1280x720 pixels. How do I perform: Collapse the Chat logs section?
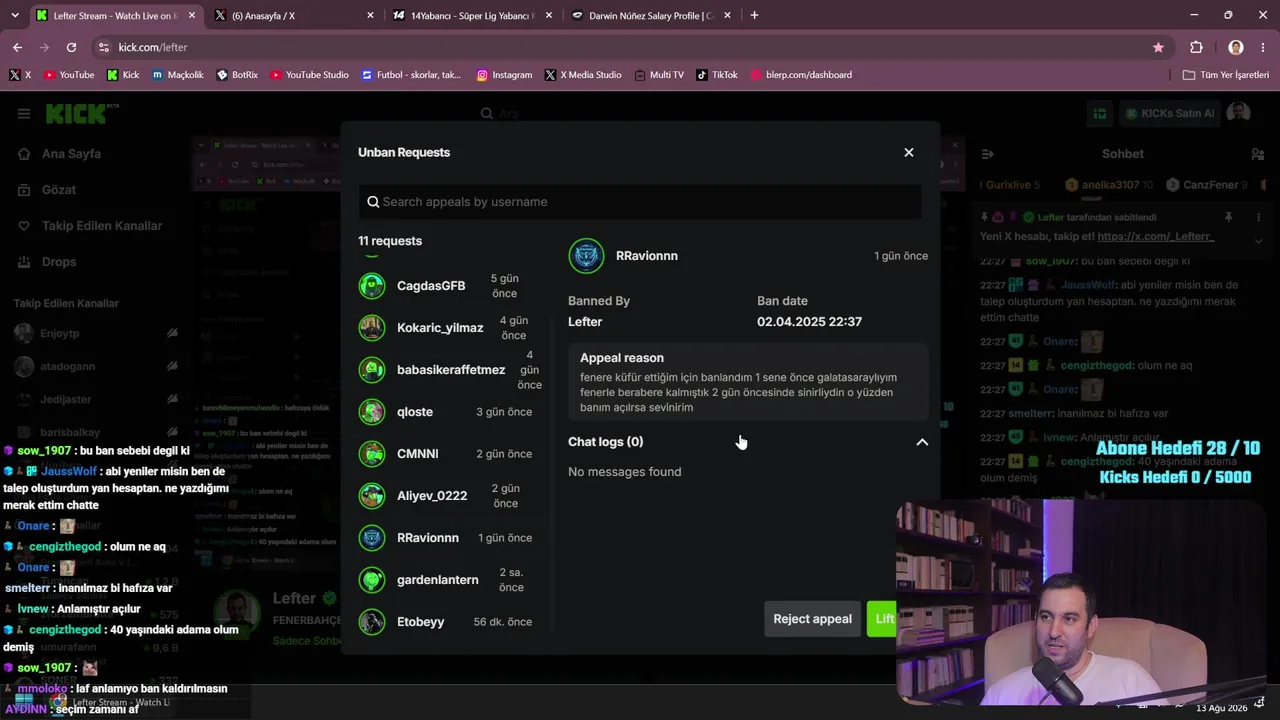pos(922,442)
